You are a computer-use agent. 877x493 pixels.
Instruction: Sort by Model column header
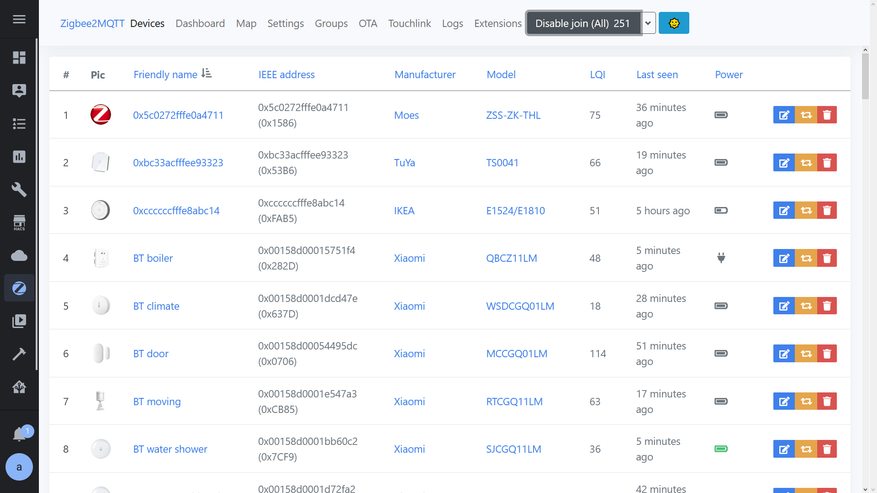tap(501, 74)
